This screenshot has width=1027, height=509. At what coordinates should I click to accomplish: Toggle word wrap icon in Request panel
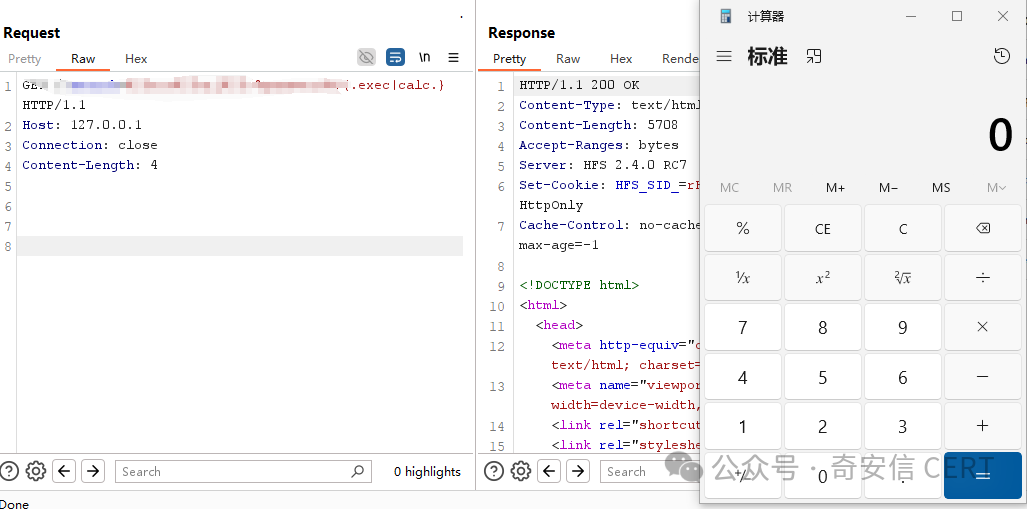[395, 57]
